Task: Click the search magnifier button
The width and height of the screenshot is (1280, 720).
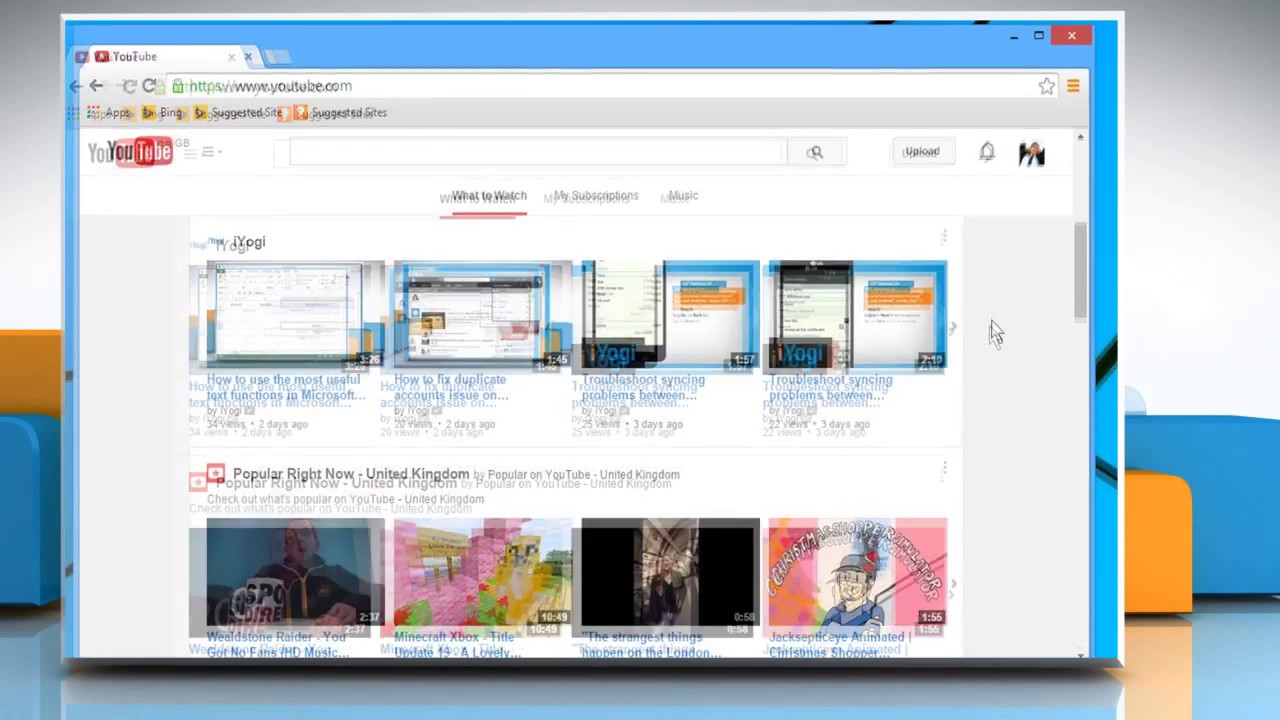Action: (815, 152)
